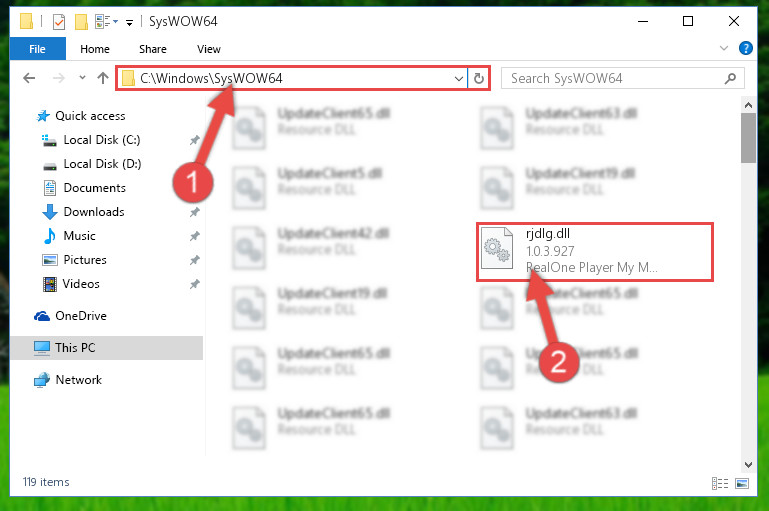This screenshot has width=769, height=511.
Task: Click the New Folder quick access icon
Action: click(x=81, y=22)
